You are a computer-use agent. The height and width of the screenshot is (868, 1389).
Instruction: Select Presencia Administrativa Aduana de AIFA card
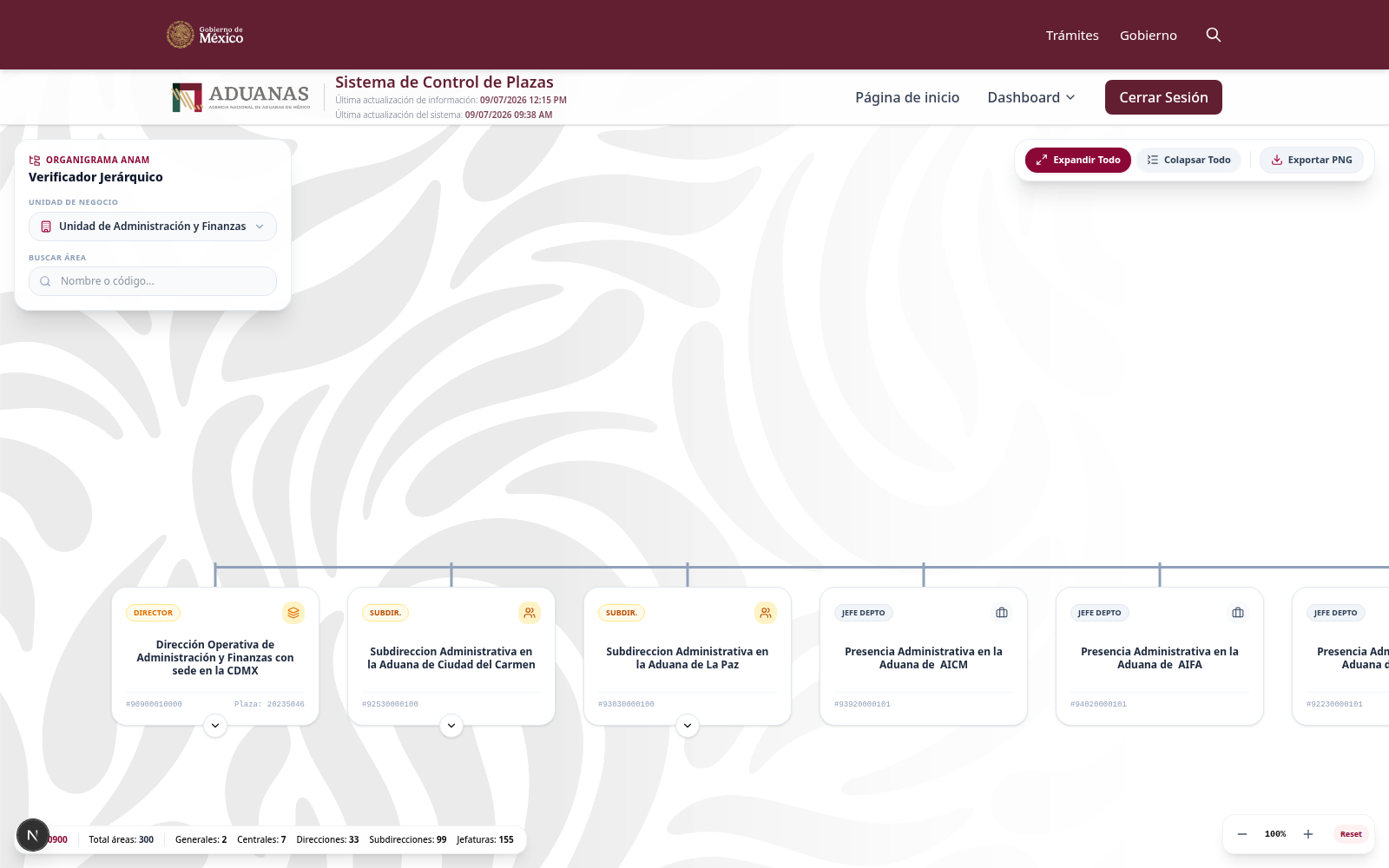pos(1160,656)
